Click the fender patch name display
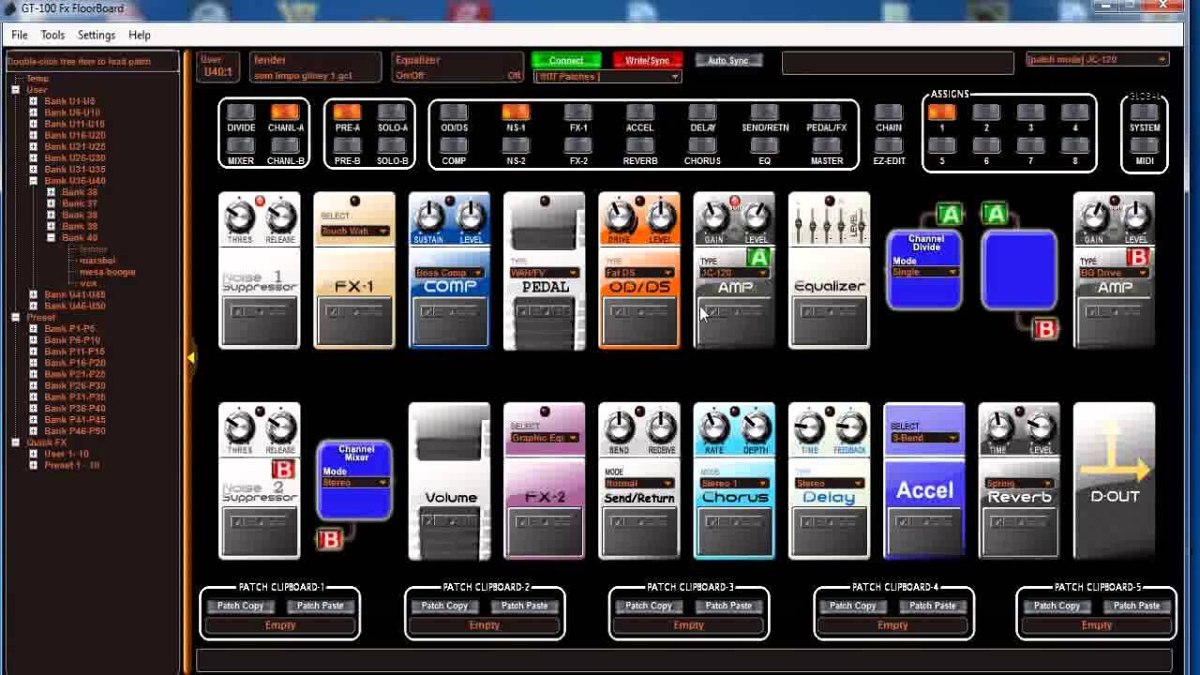The height and width of the screenshot is (675, 1200). [x=315, y=67]
